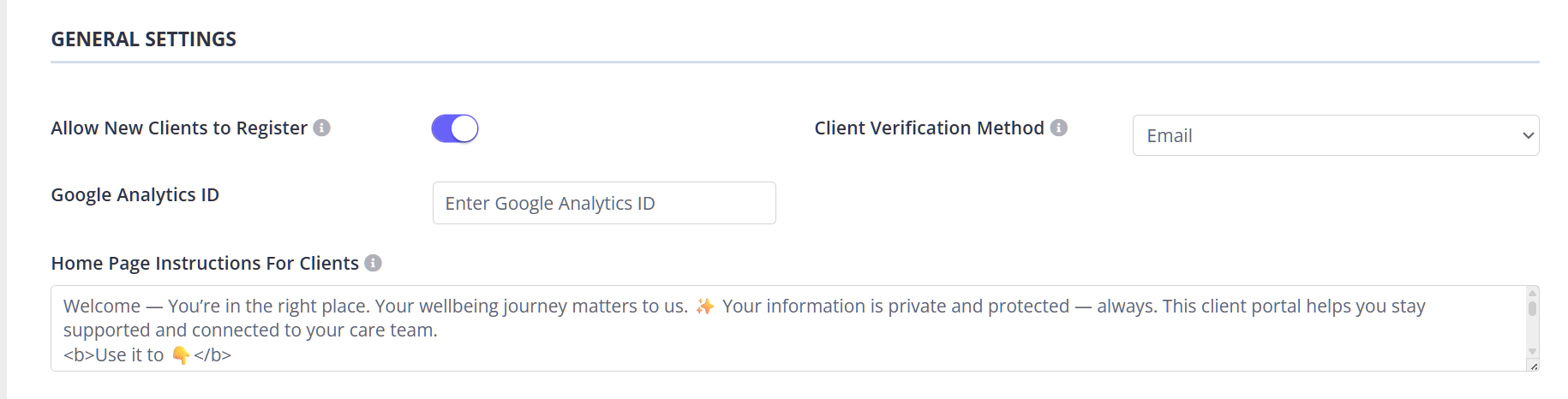The width and height of the screenshot is (1568, 399).
Task: Click the info icon beside Allow New Clients to Register
Action: click(x=321, y=128)
